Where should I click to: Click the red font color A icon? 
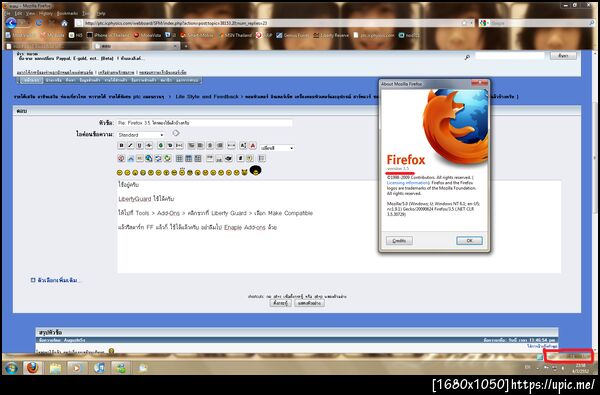[x=253, y=145]
